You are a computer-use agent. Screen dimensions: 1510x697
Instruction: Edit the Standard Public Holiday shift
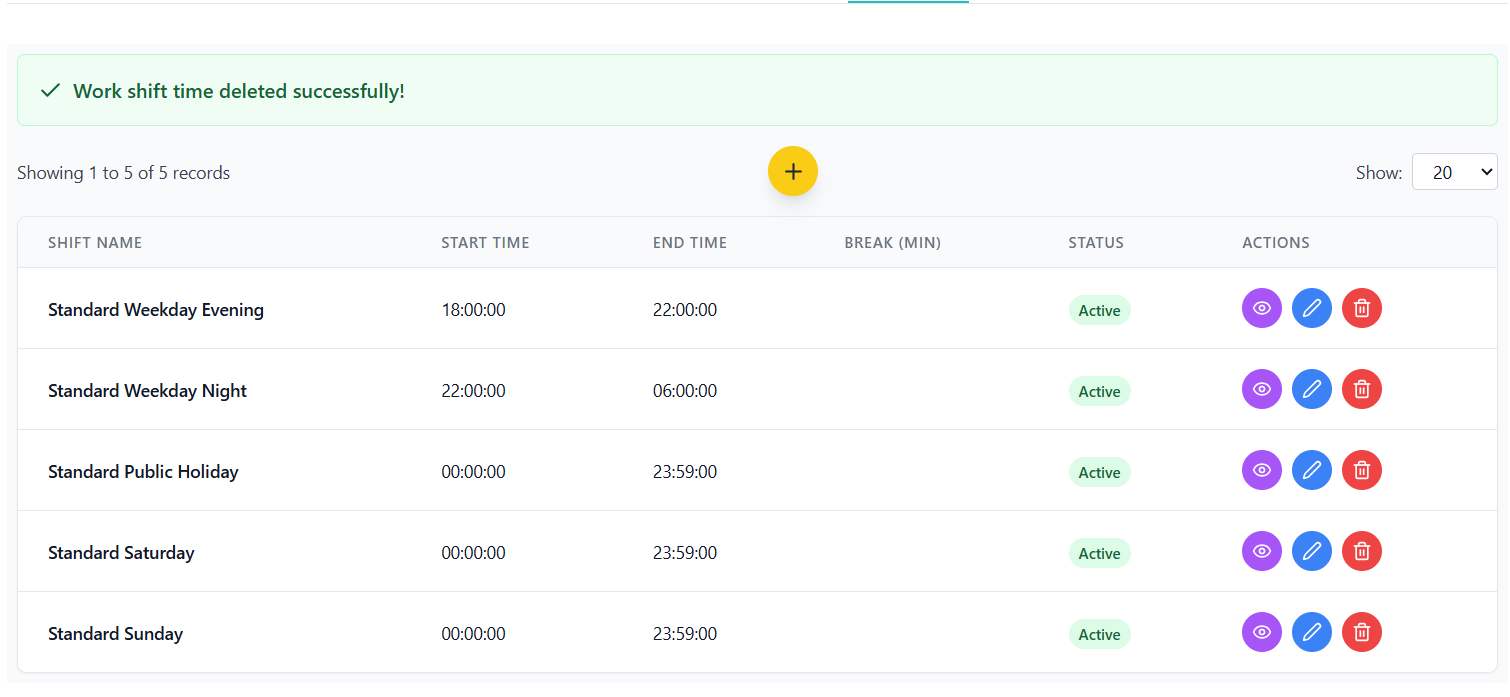tap(1311, 470)
